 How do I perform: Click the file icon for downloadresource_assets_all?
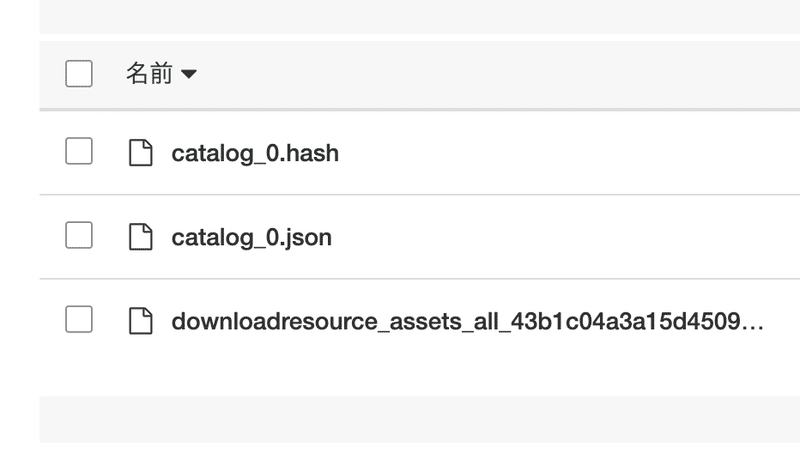coord(142,321)
